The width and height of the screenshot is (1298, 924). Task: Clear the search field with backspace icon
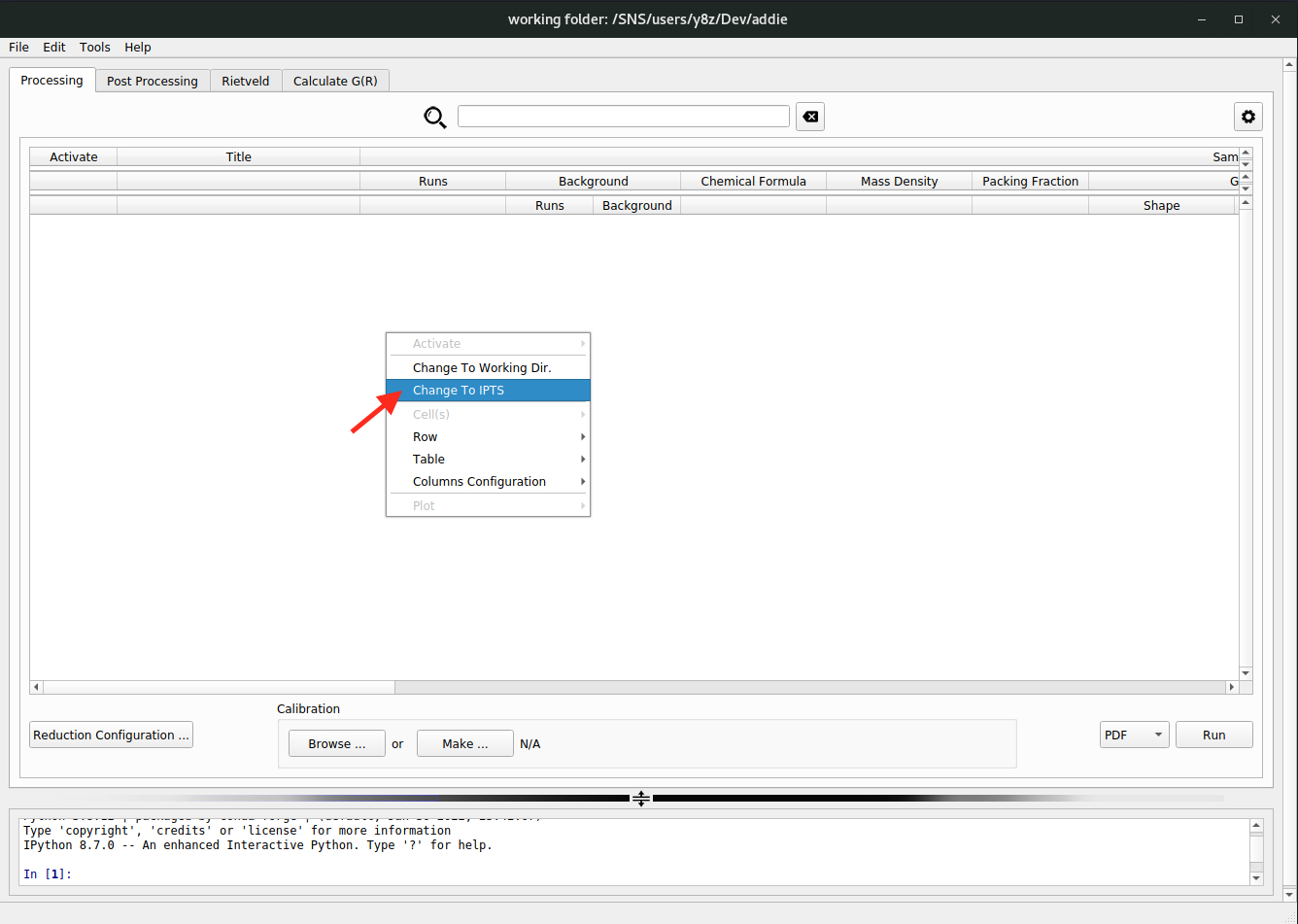coord(809,117)
